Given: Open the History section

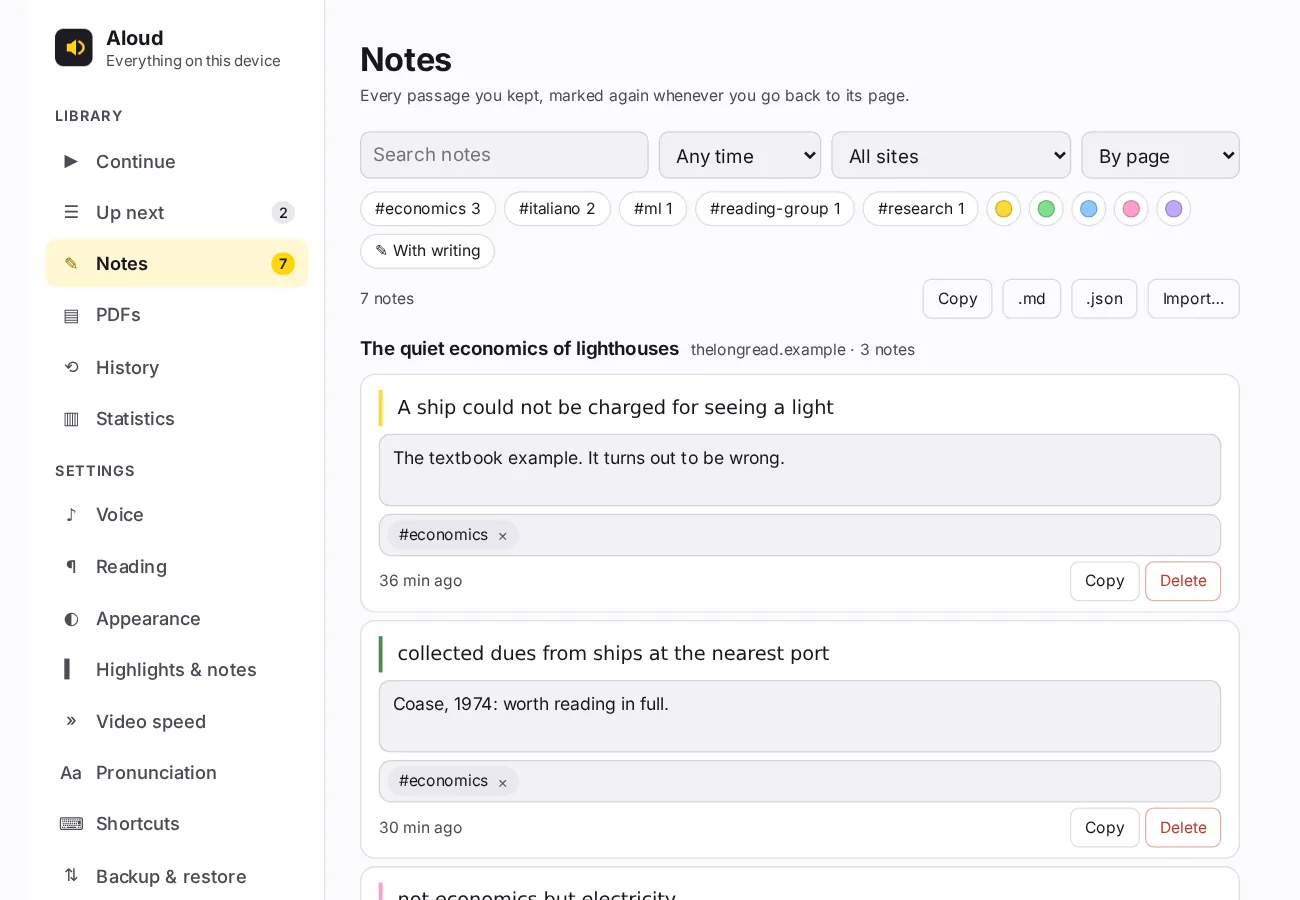Looking at the screenshot, I should (177, 367).
